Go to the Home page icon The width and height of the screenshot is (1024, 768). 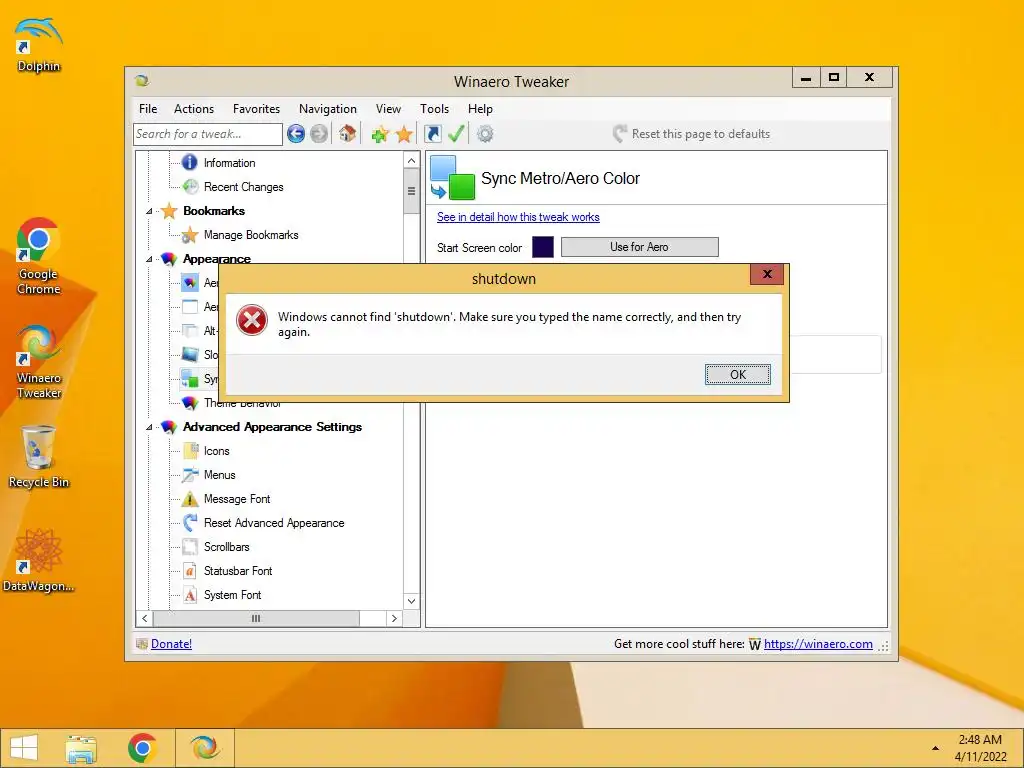(347, 134)
